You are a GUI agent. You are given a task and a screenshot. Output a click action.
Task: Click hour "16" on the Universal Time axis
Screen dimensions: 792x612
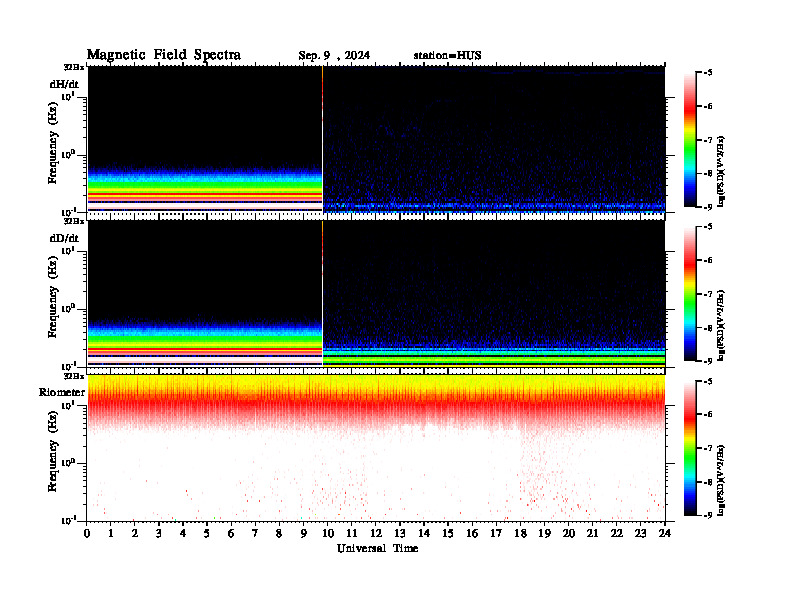pos(472,533)
